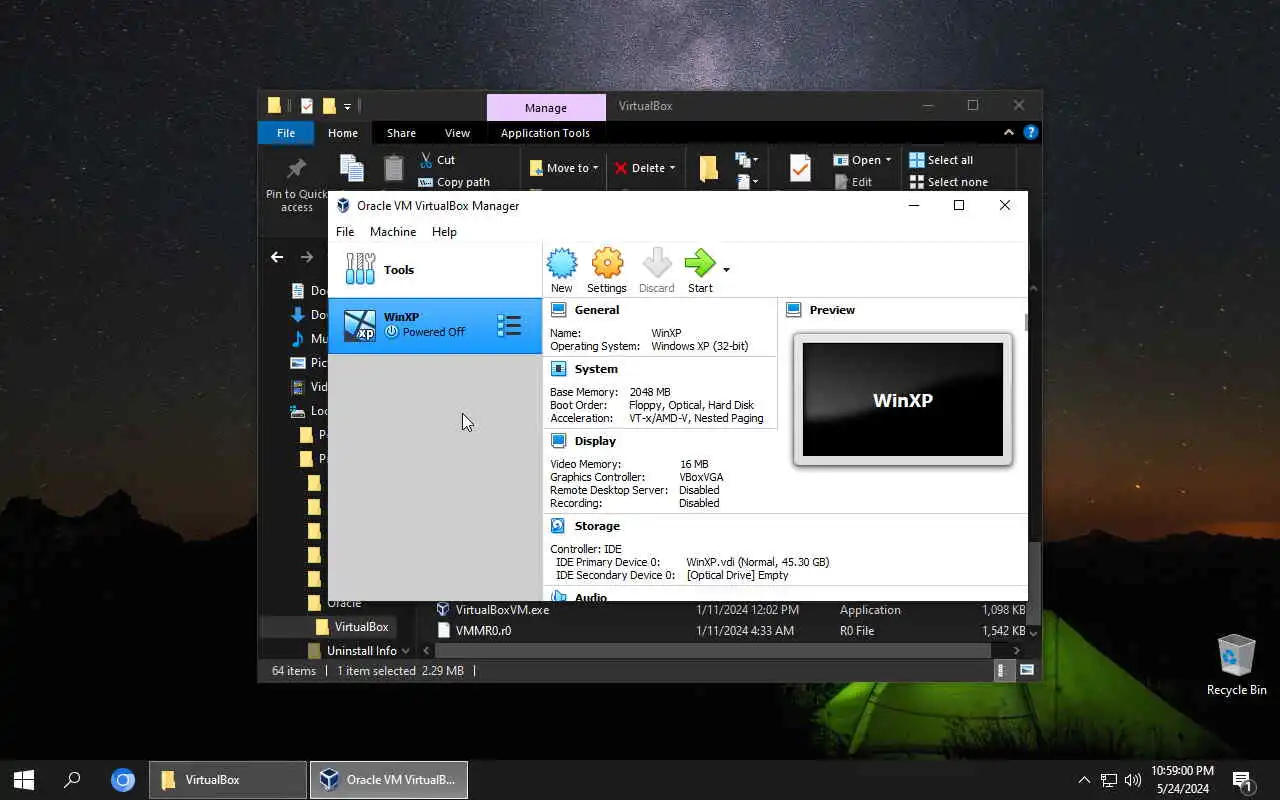Click the VirtualBox cube icon in title bar
The height and width of the screenshot is (800, 1280).
(x=343, y=205)
